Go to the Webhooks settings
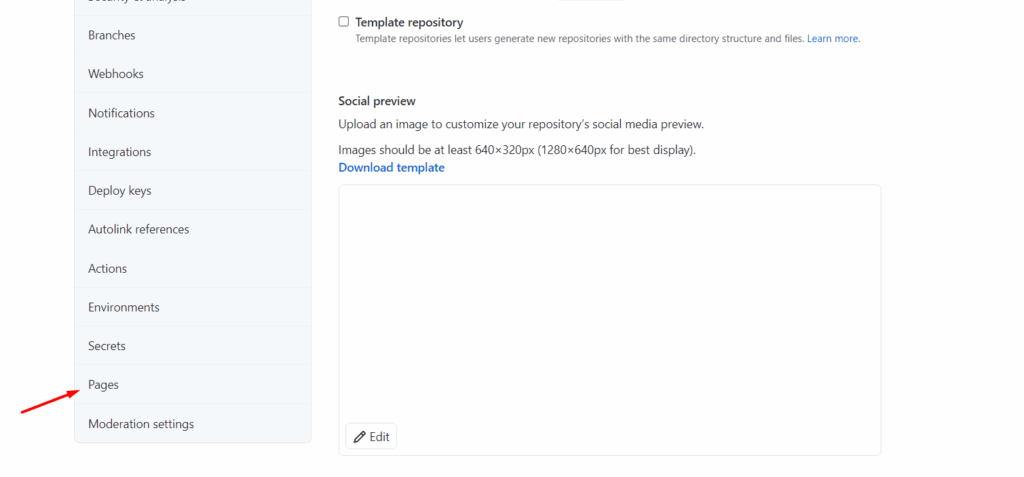This screenshot has height=477, width=1024. click(x=193, y=74)
